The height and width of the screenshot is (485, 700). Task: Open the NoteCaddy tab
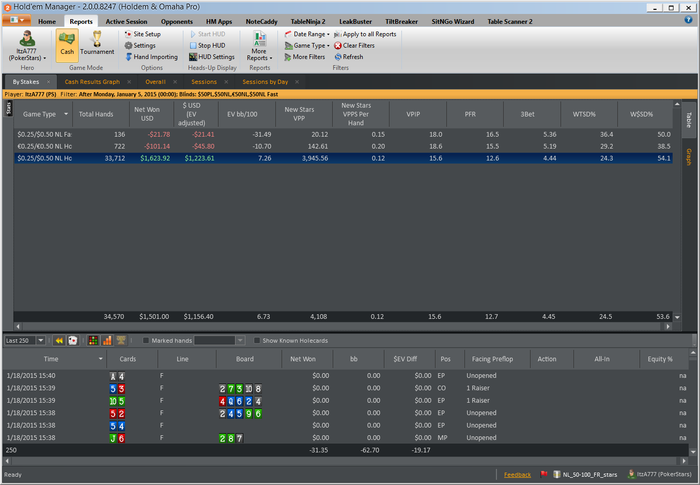click(x=262, y=21)
